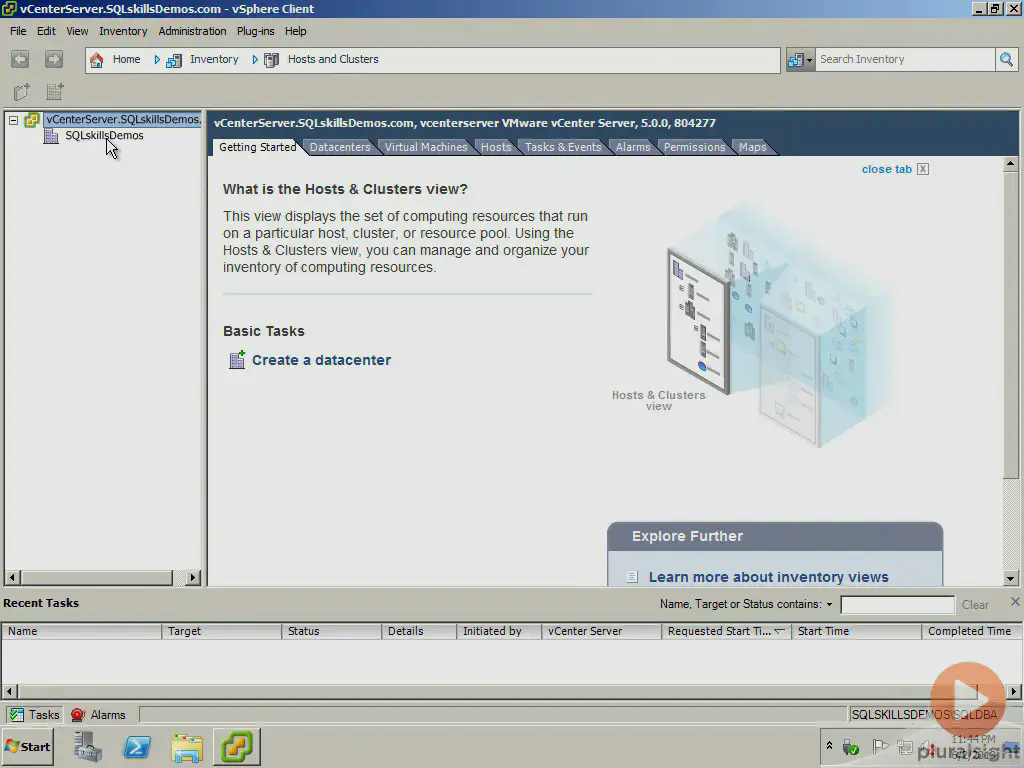Select the vCenterServer.SQLskillsDemos tree item

(x=123, y=120)
